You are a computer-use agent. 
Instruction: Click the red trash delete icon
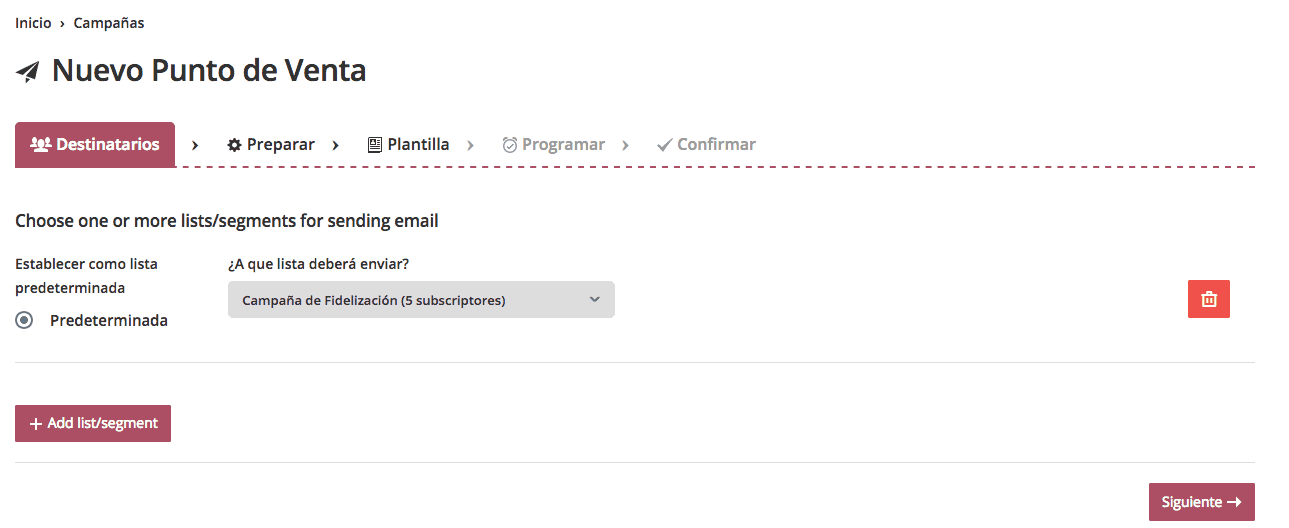[1209, 299]
